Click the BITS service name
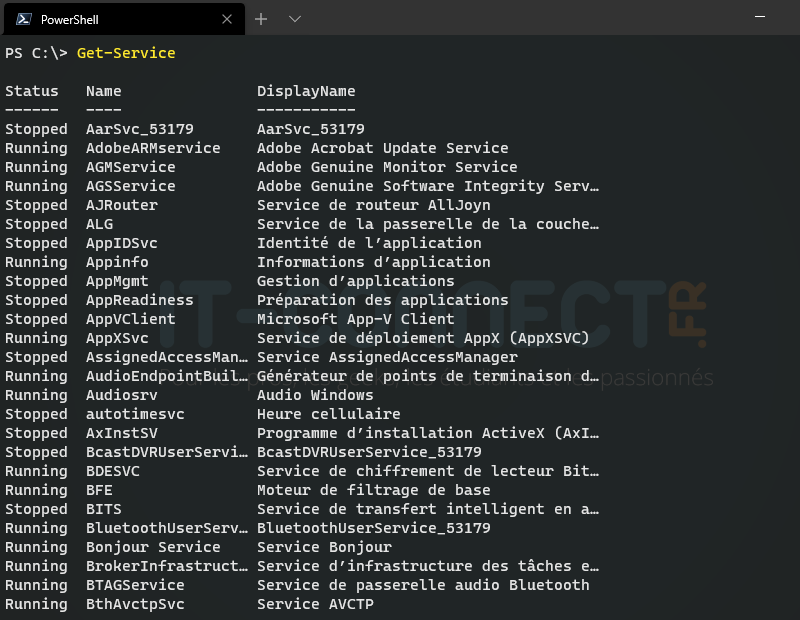The image size is (800, 620). tap(104, 509)
